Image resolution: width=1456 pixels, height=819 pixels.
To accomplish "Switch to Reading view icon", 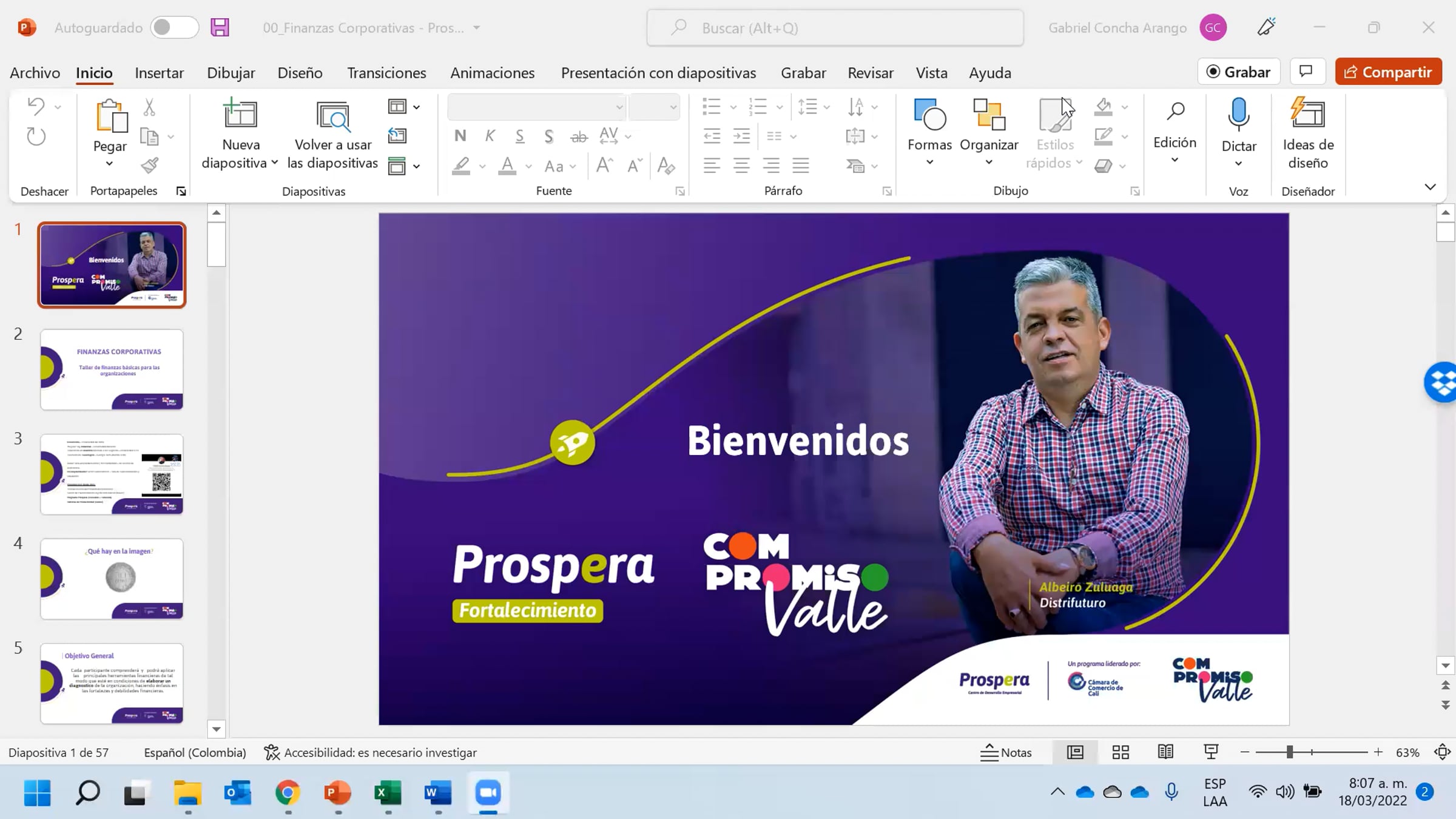I will (1165, 752).
